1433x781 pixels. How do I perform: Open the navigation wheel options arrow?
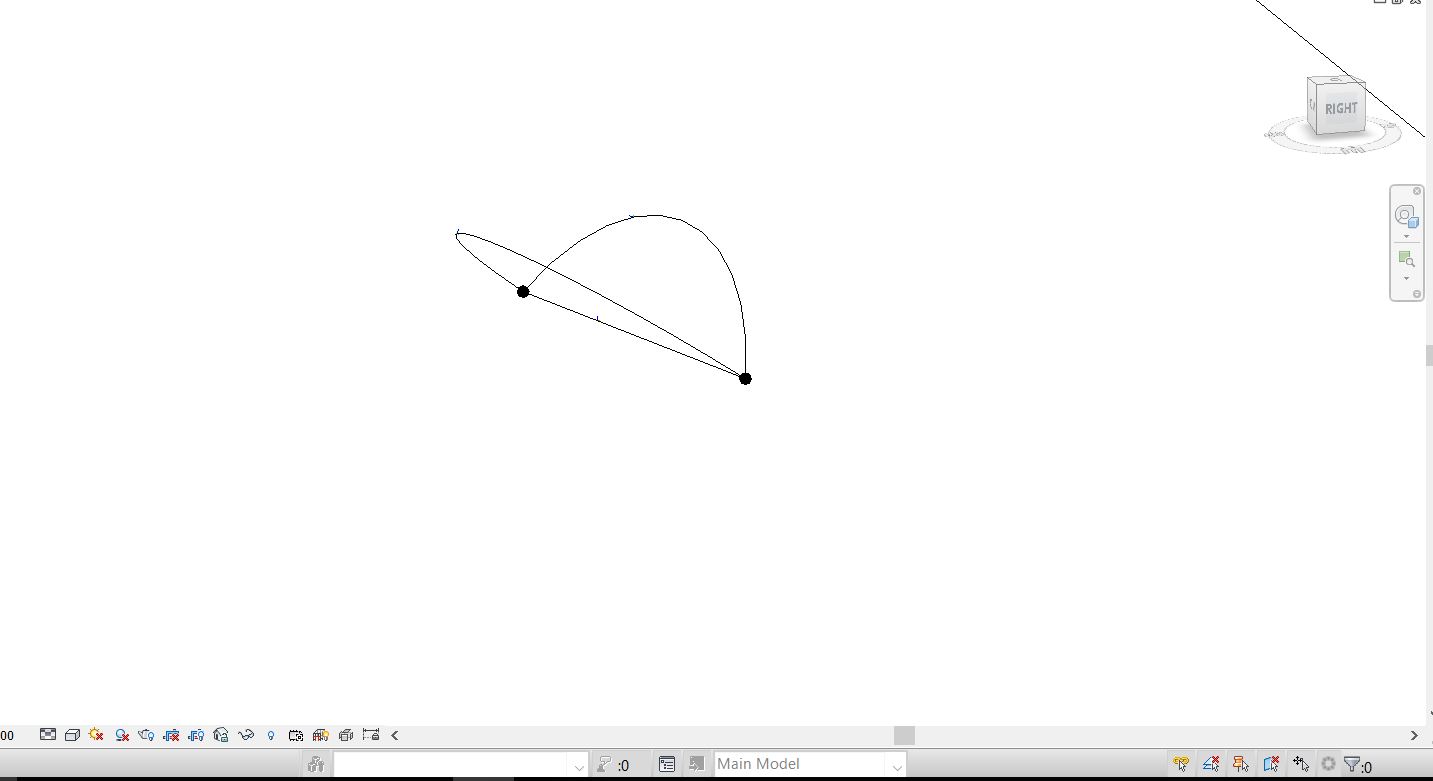(x=1406, y=234)
